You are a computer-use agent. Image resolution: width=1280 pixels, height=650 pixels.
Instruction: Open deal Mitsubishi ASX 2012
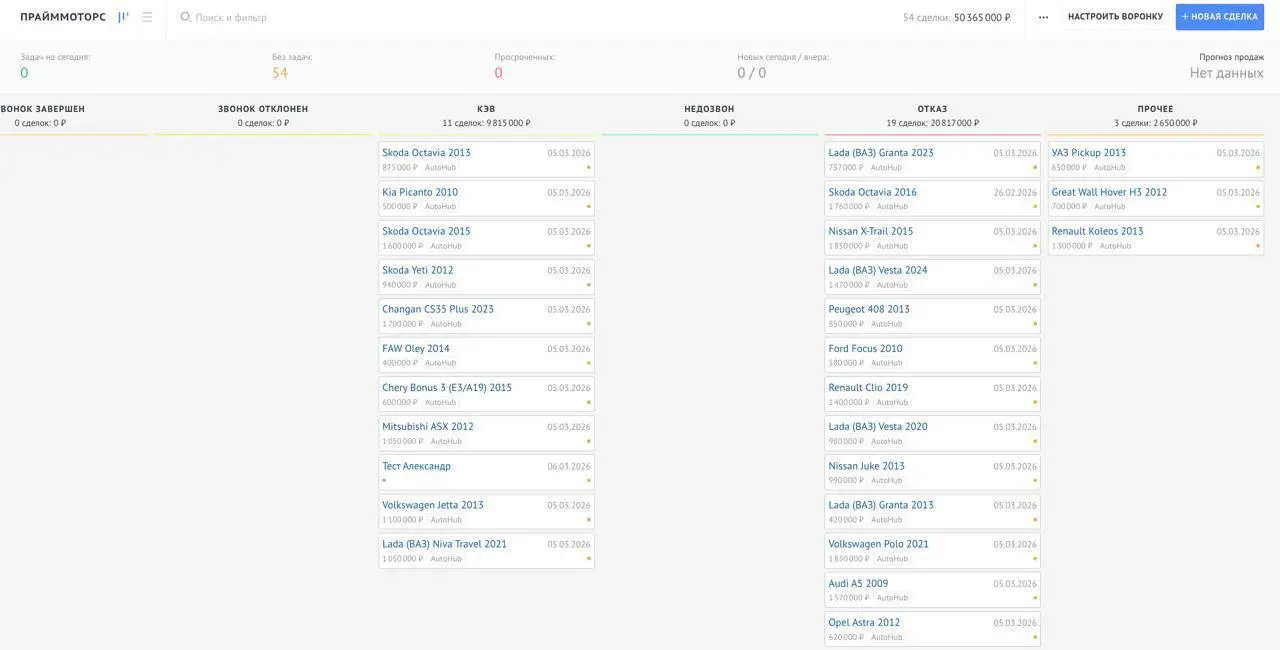point(428,427)
